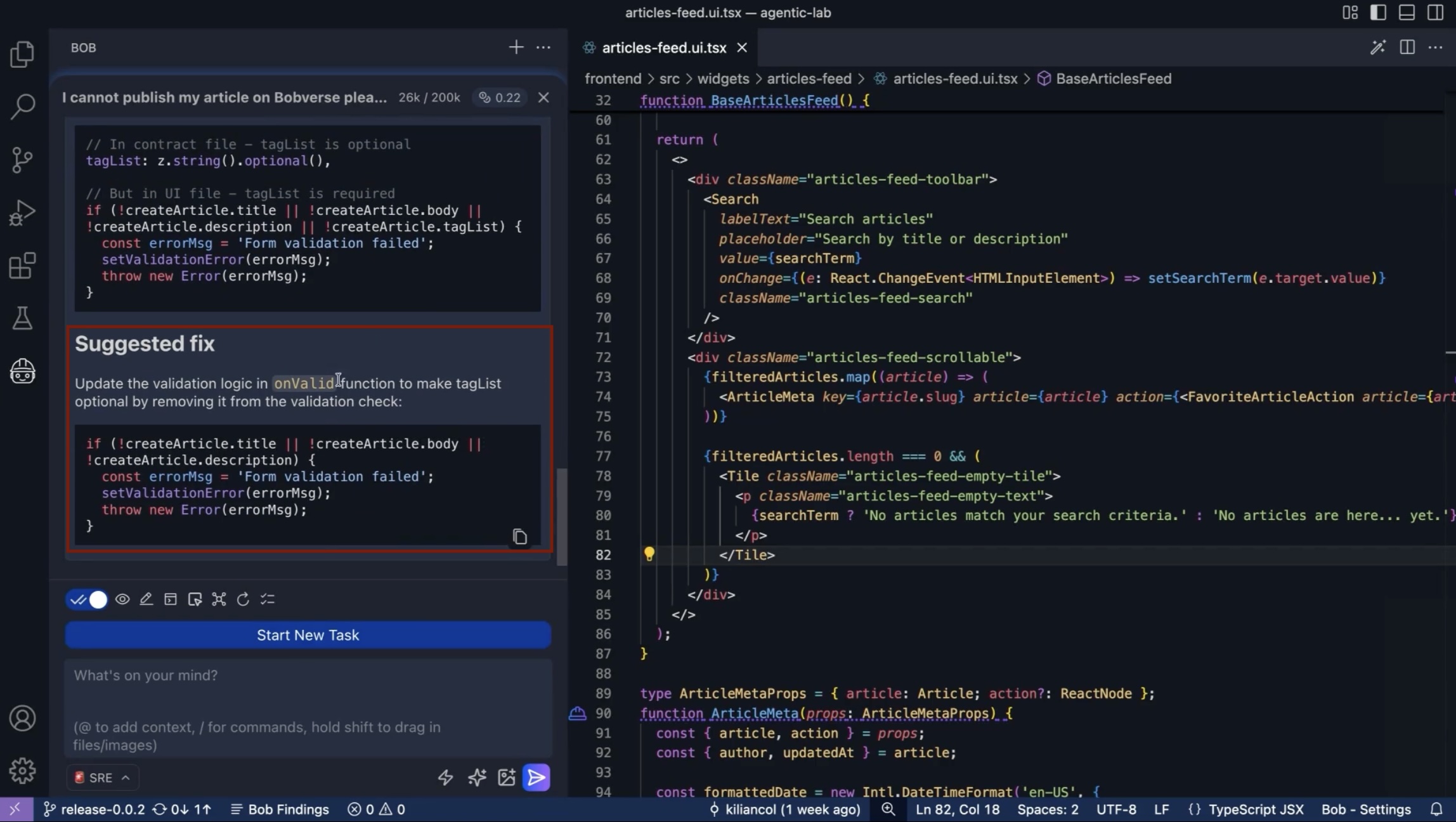1456x822 pixels.
Task: Toggle the eye read-permission icon
Action: click(x=122, y=599)
